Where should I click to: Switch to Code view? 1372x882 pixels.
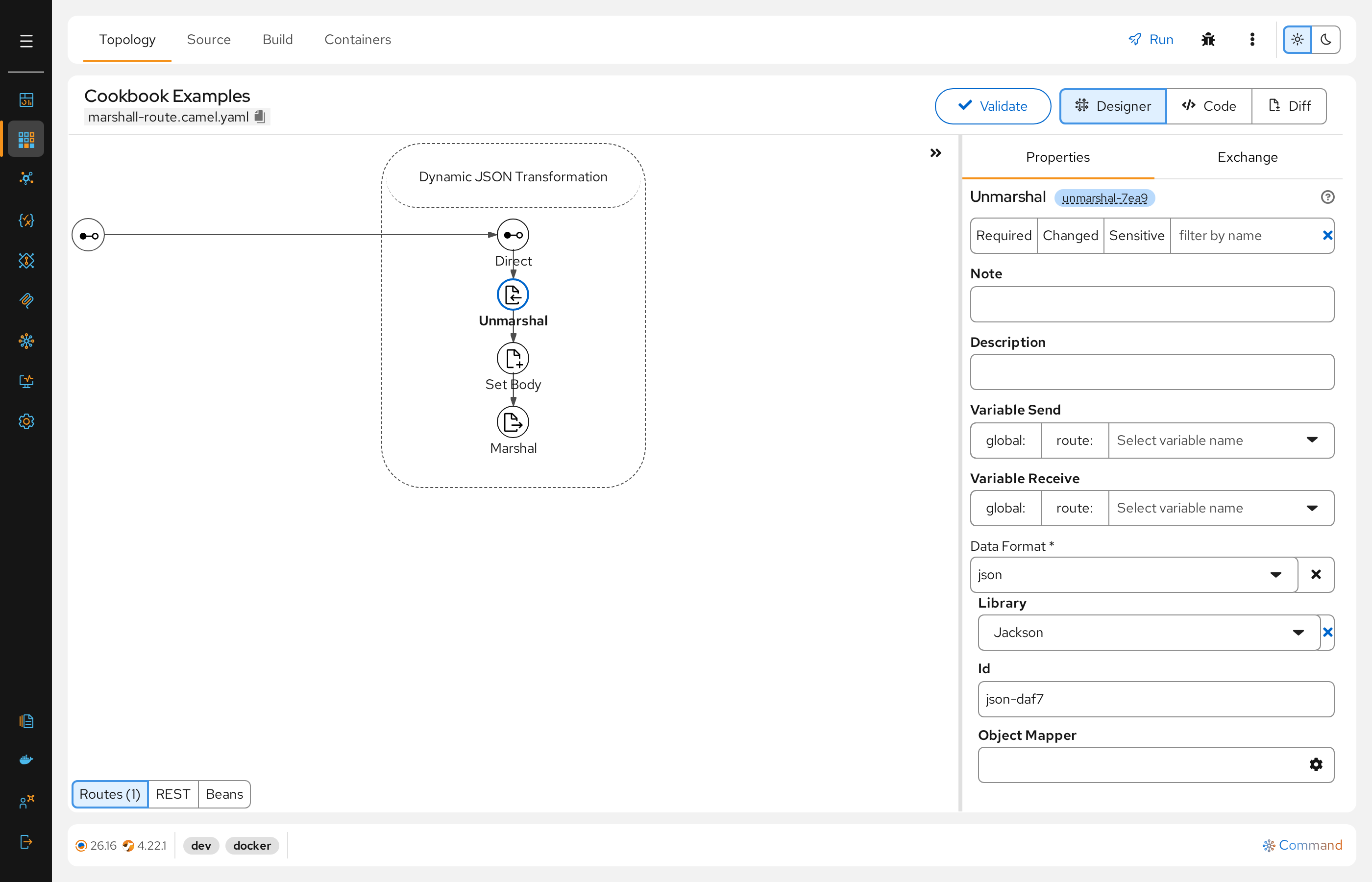(x=1208, y=106)
